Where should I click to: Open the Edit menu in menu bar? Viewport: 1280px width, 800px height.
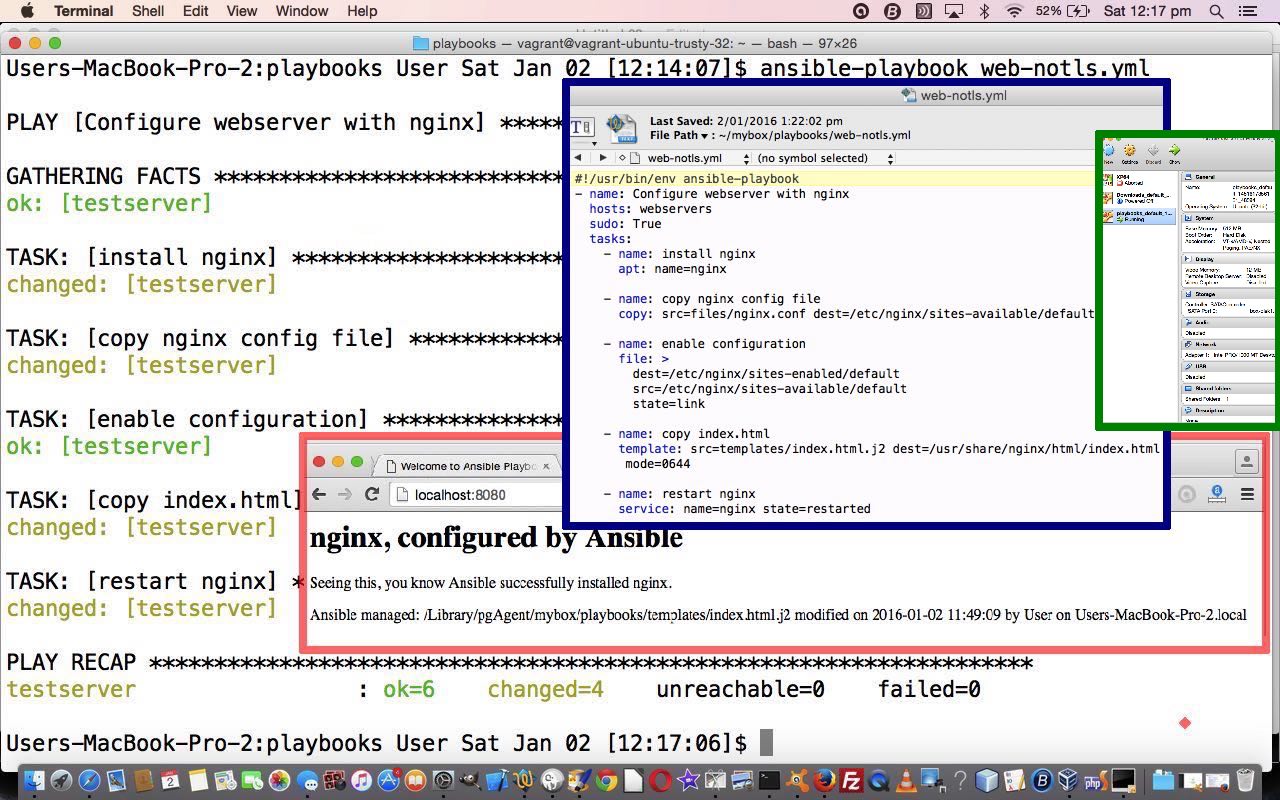[x=195, y=11]
